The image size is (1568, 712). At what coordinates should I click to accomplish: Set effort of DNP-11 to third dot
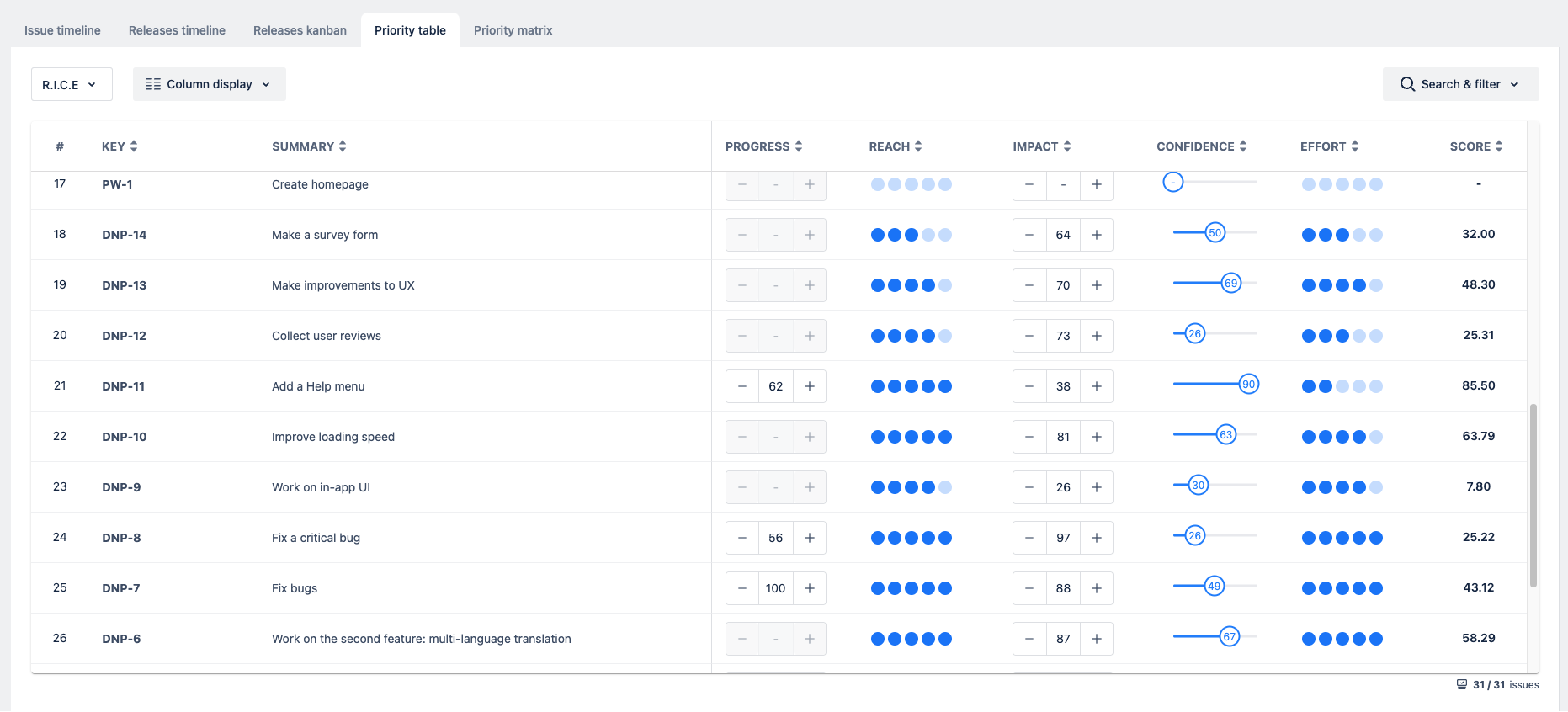[1342, 386]
